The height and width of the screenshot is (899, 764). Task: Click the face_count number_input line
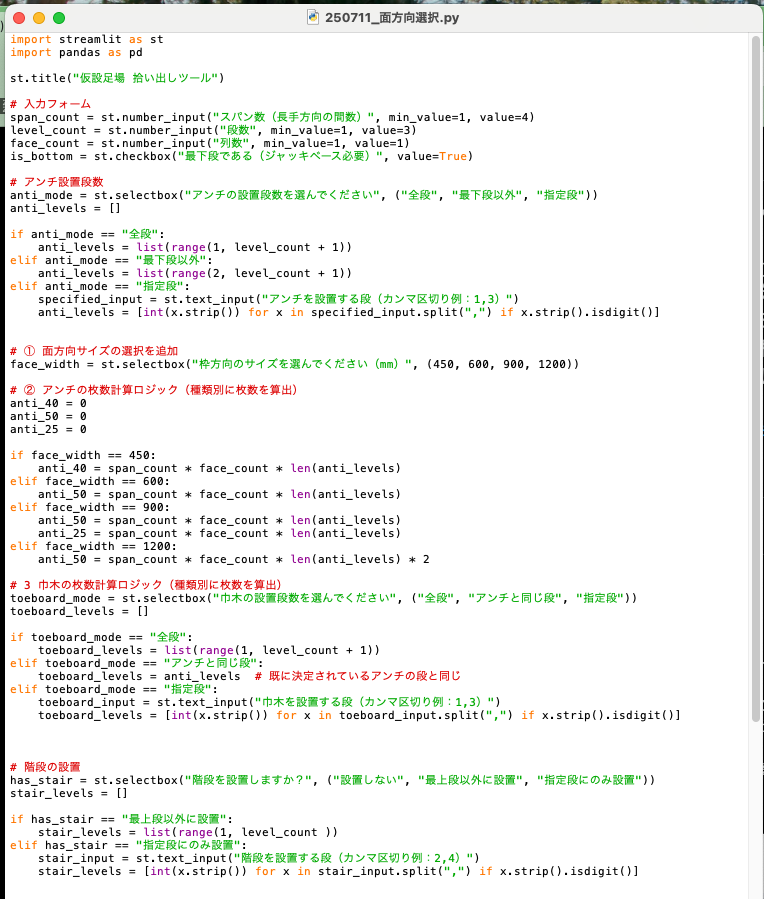pos(210,143)
